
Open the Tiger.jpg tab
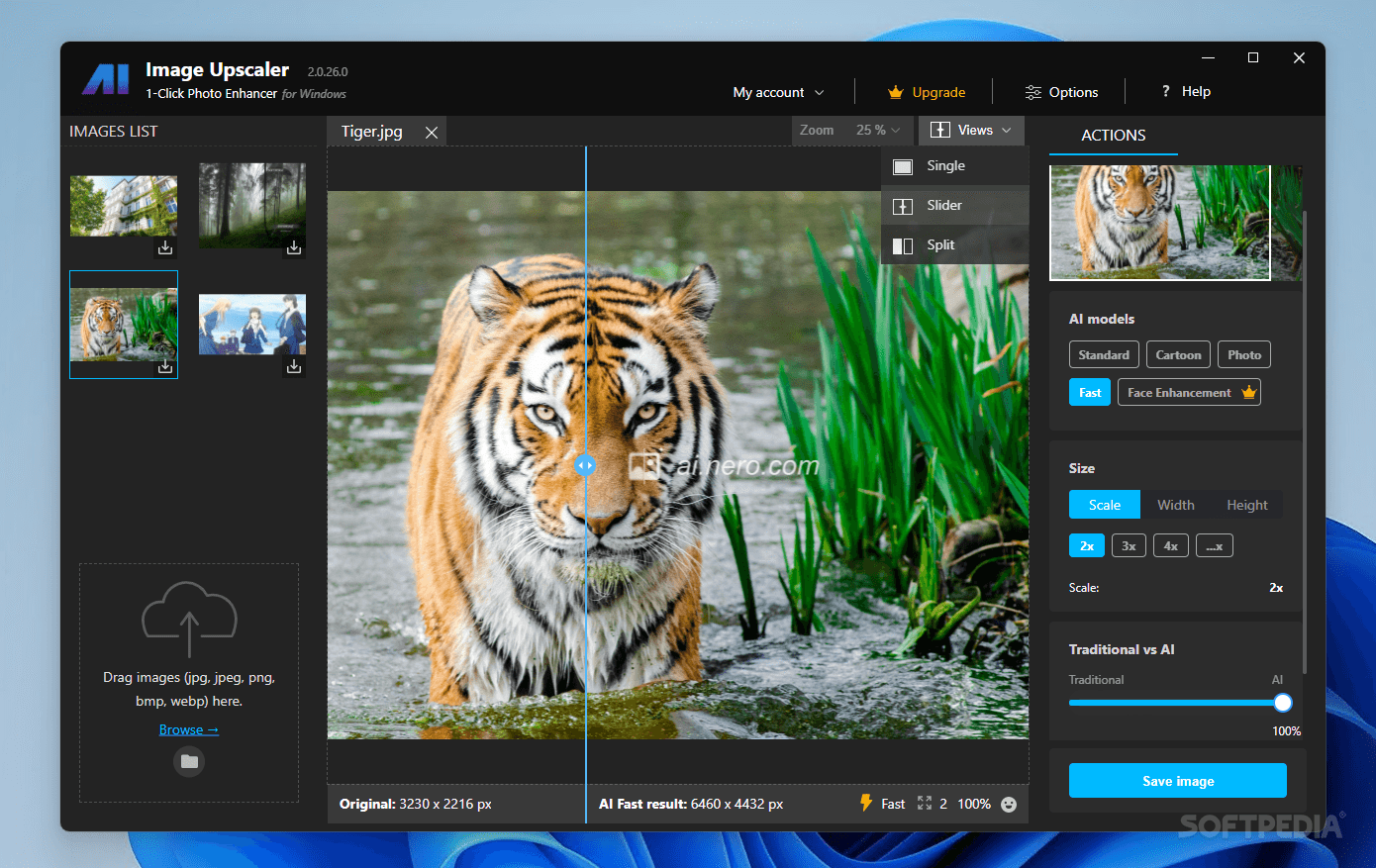(x=372, y=132)
